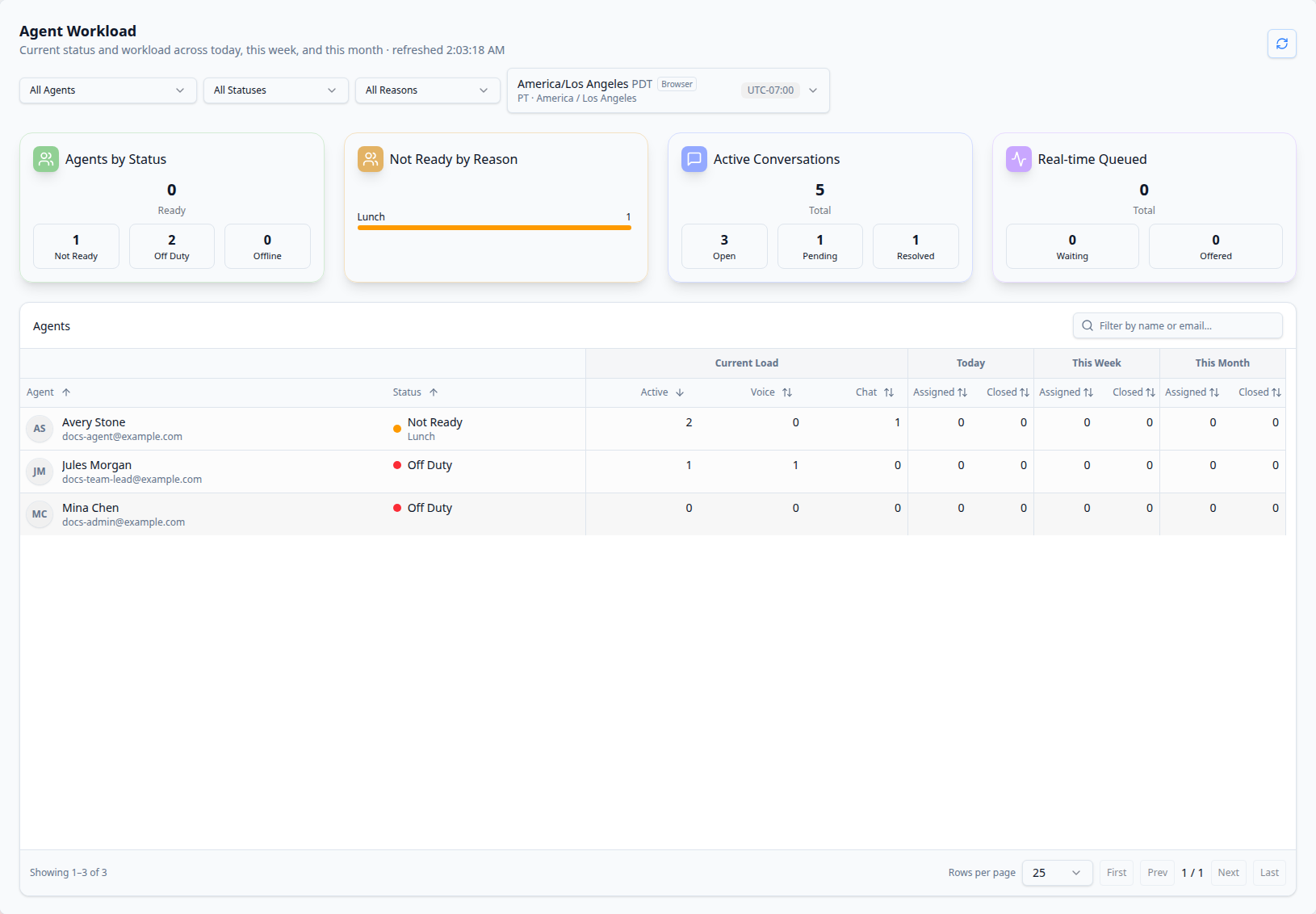This screenshot has height=914, width=1316.
Task: Click the Prev page button
Action: (x=1158, y=873)
